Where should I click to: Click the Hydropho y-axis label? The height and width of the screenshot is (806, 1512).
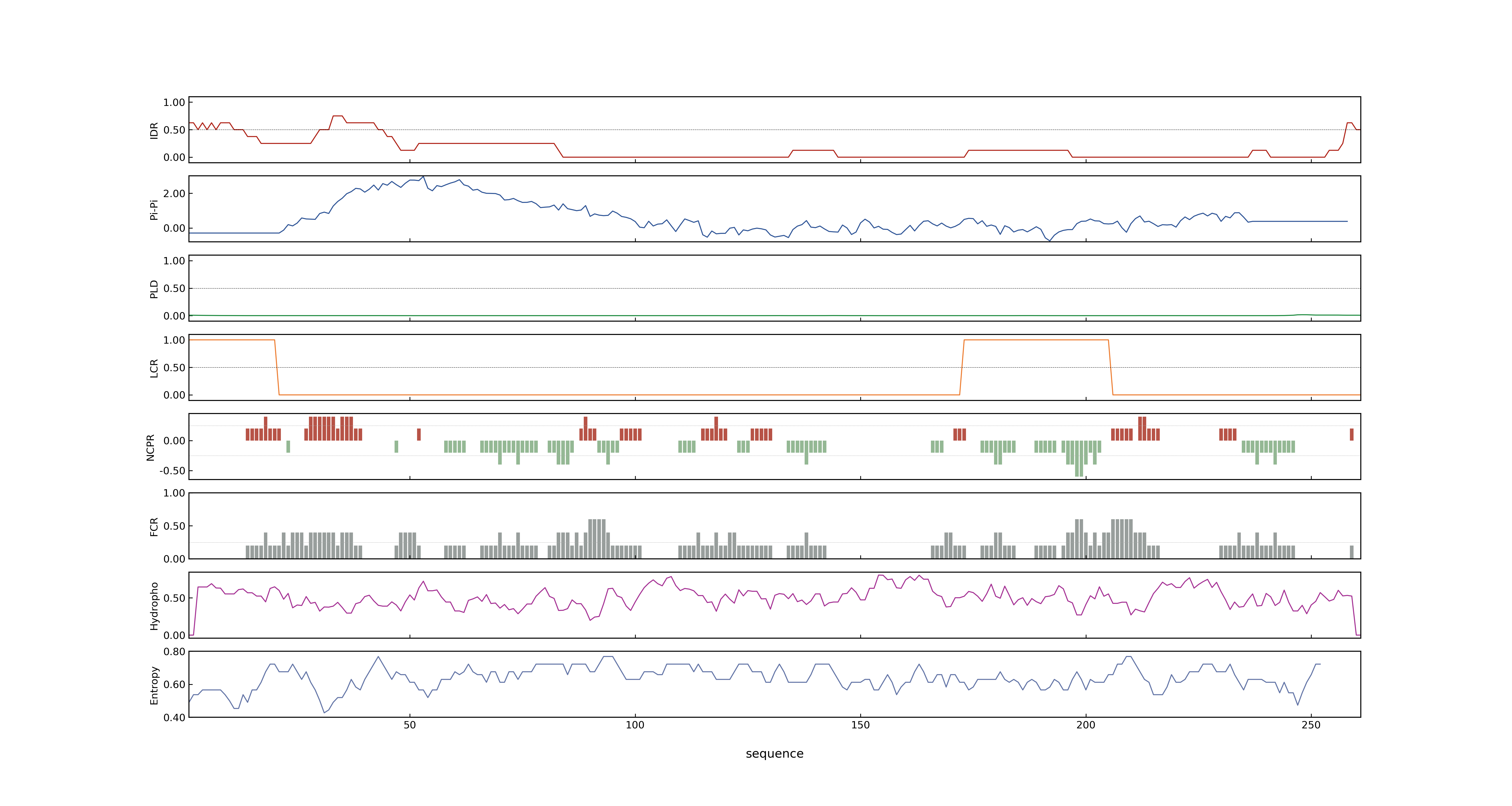pyautogui.click(x=154, y=606)
